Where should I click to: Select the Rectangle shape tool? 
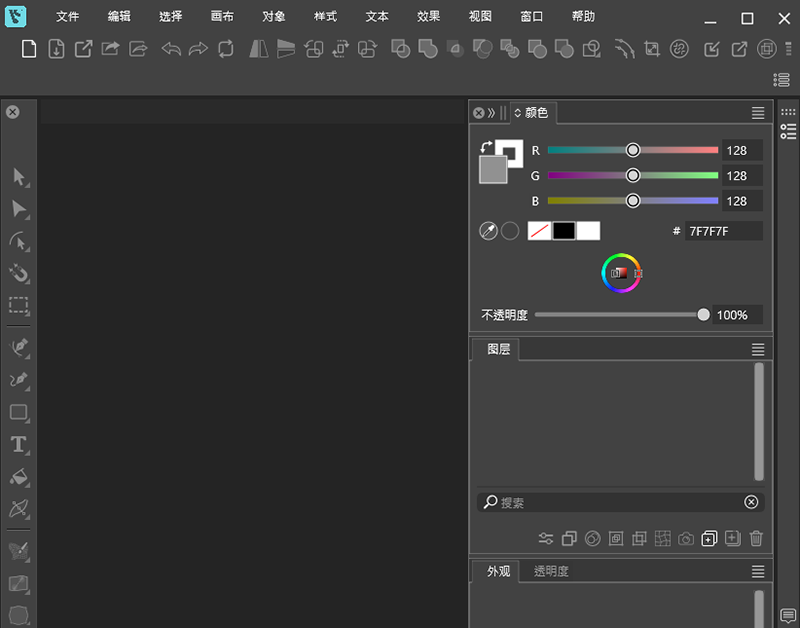(19, 412)
